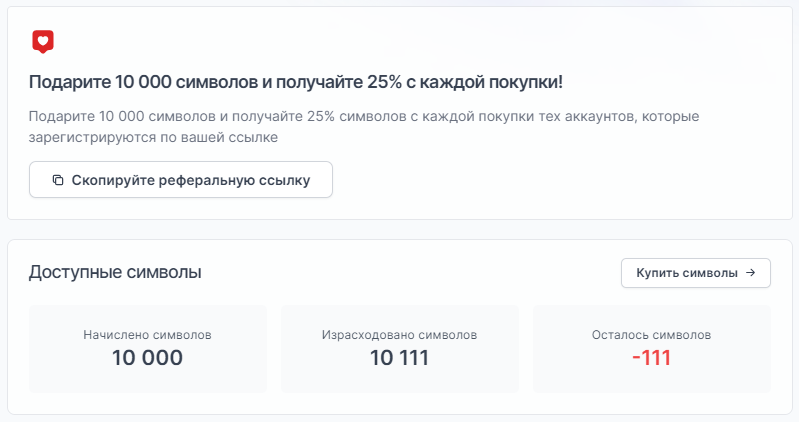Select the 10 000 credited value

[148, 358]
